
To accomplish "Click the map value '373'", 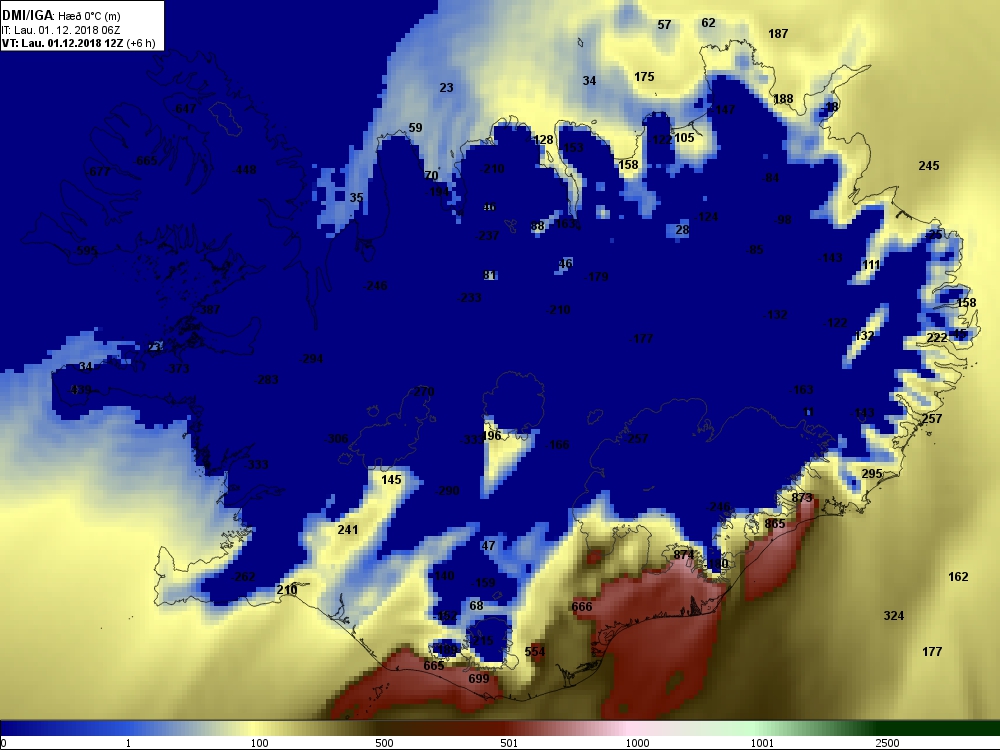I will (x=179, y=369).
